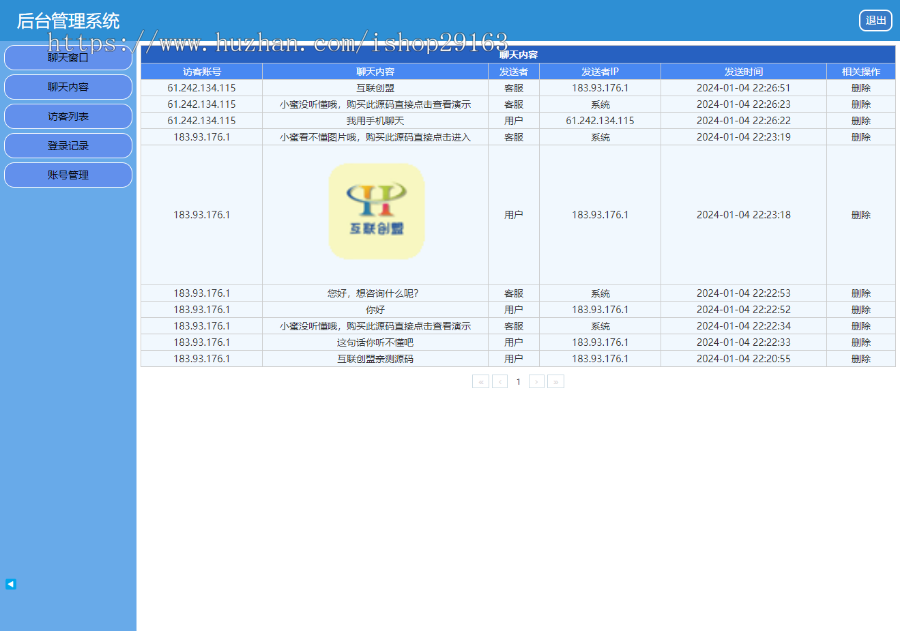
Task: Delete the message sent at 22:22:53
Action: point(861,293)
